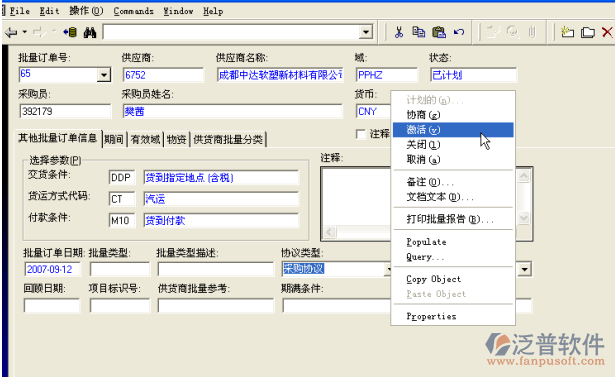Open the Commands menu

pos(133,11)
